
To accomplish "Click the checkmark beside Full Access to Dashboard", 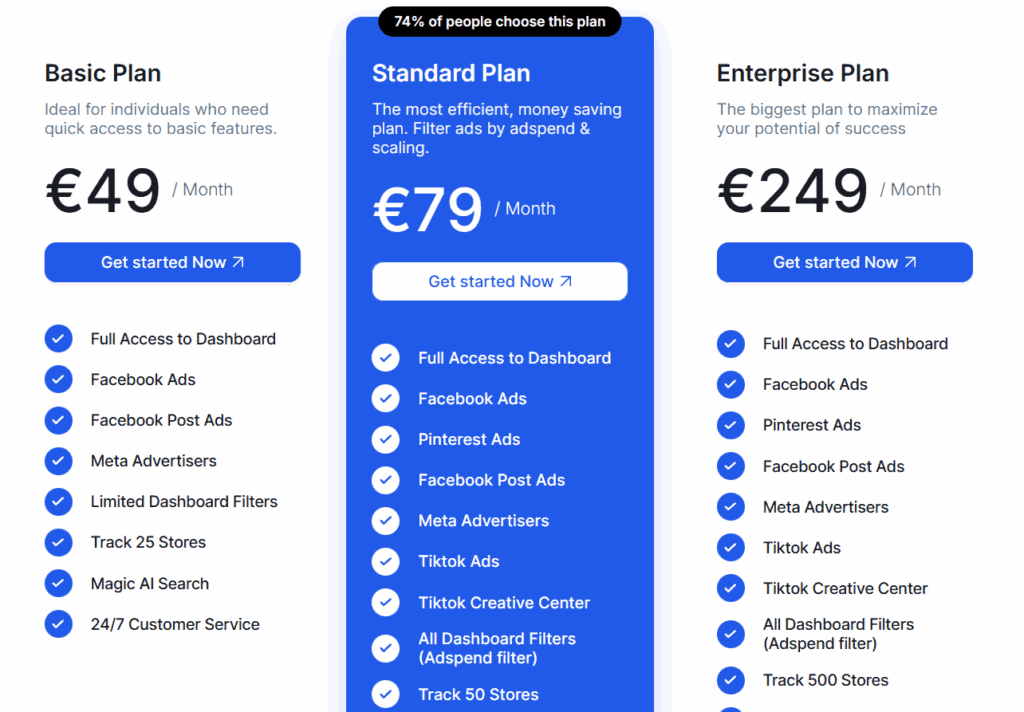I will (x=58, y=339).
